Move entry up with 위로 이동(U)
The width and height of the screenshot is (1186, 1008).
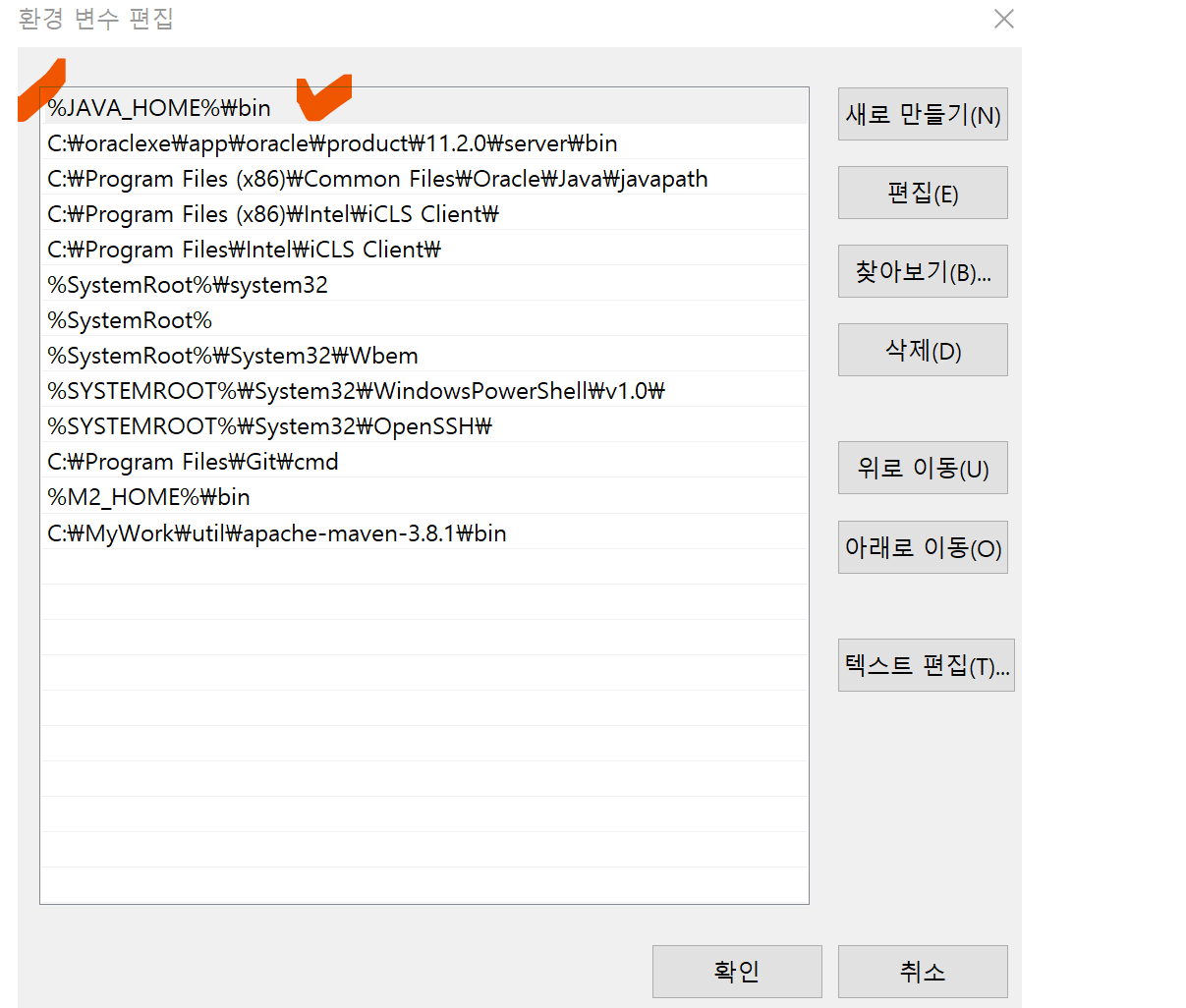(x=923, y=468)
